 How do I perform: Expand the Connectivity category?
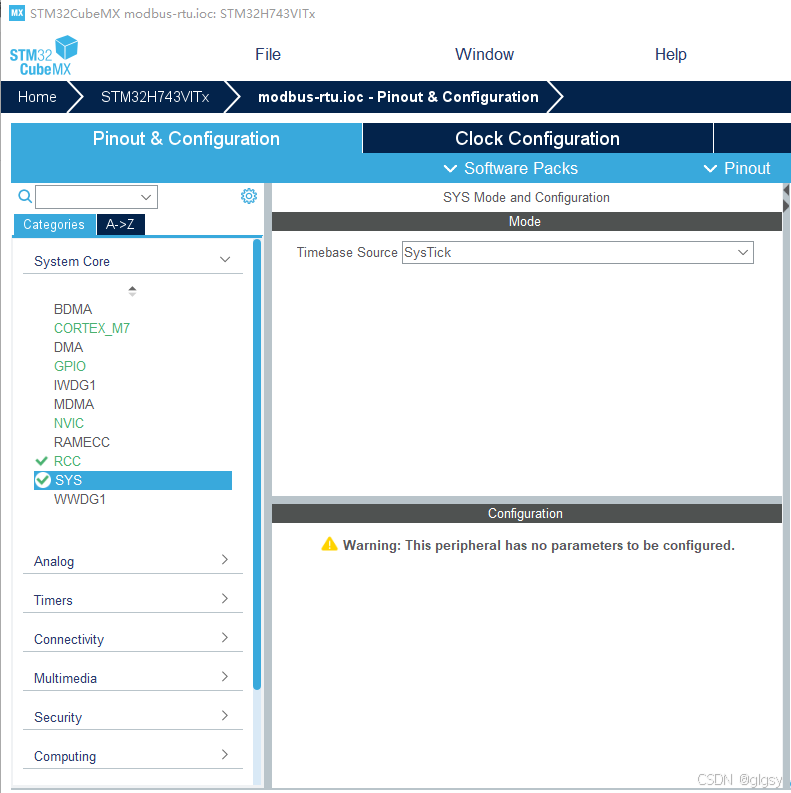(133, 639)
